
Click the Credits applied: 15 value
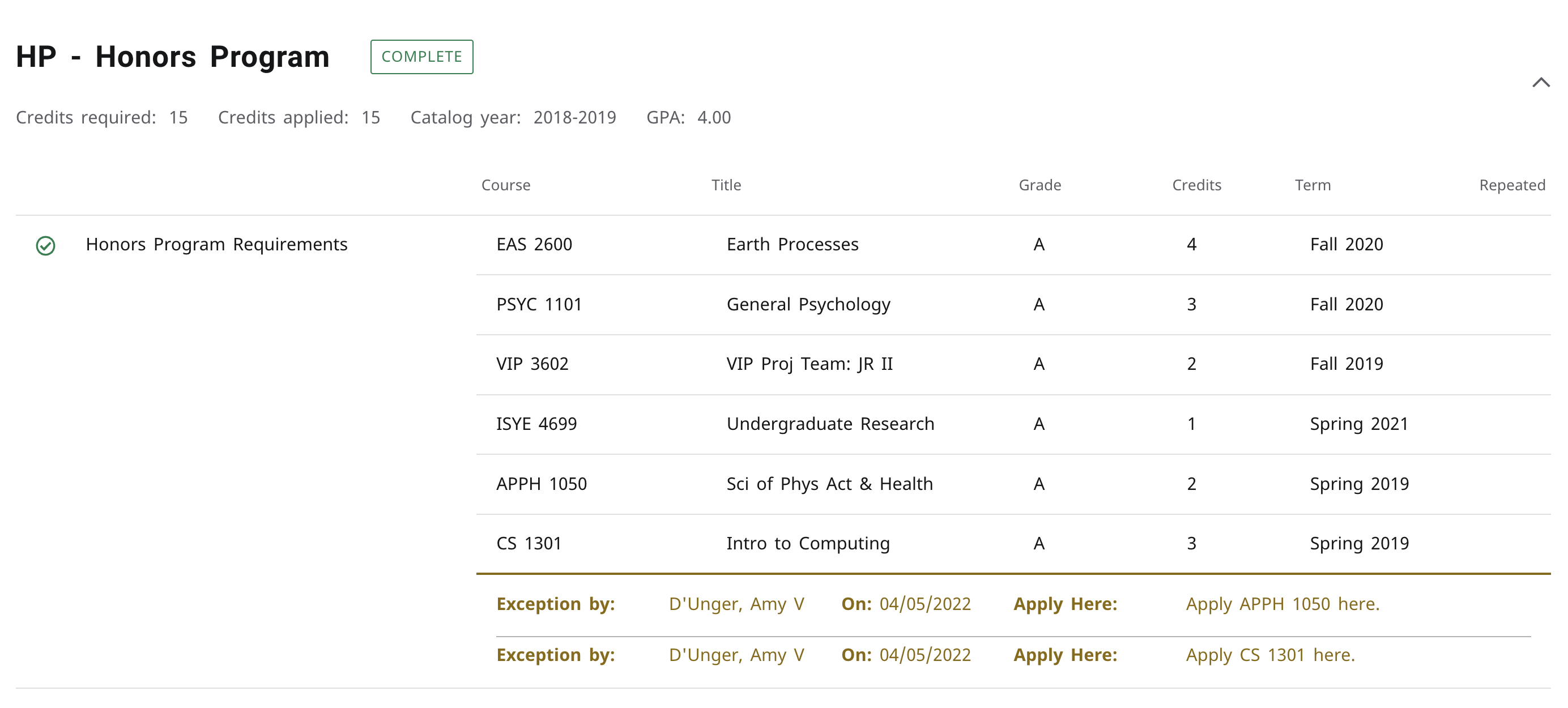point(371,117)
